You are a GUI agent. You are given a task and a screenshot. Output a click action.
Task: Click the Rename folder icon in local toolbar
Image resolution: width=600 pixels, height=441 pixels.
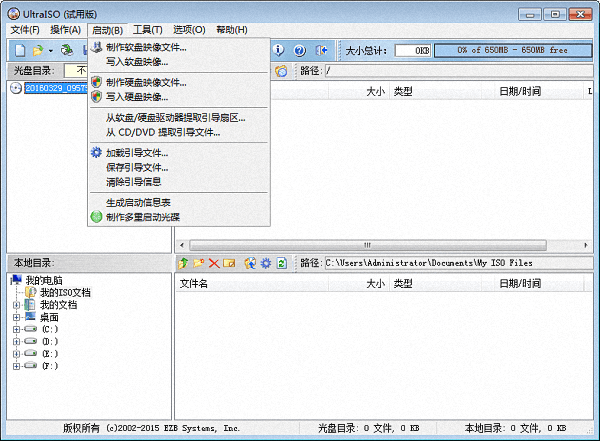[229, 263]
